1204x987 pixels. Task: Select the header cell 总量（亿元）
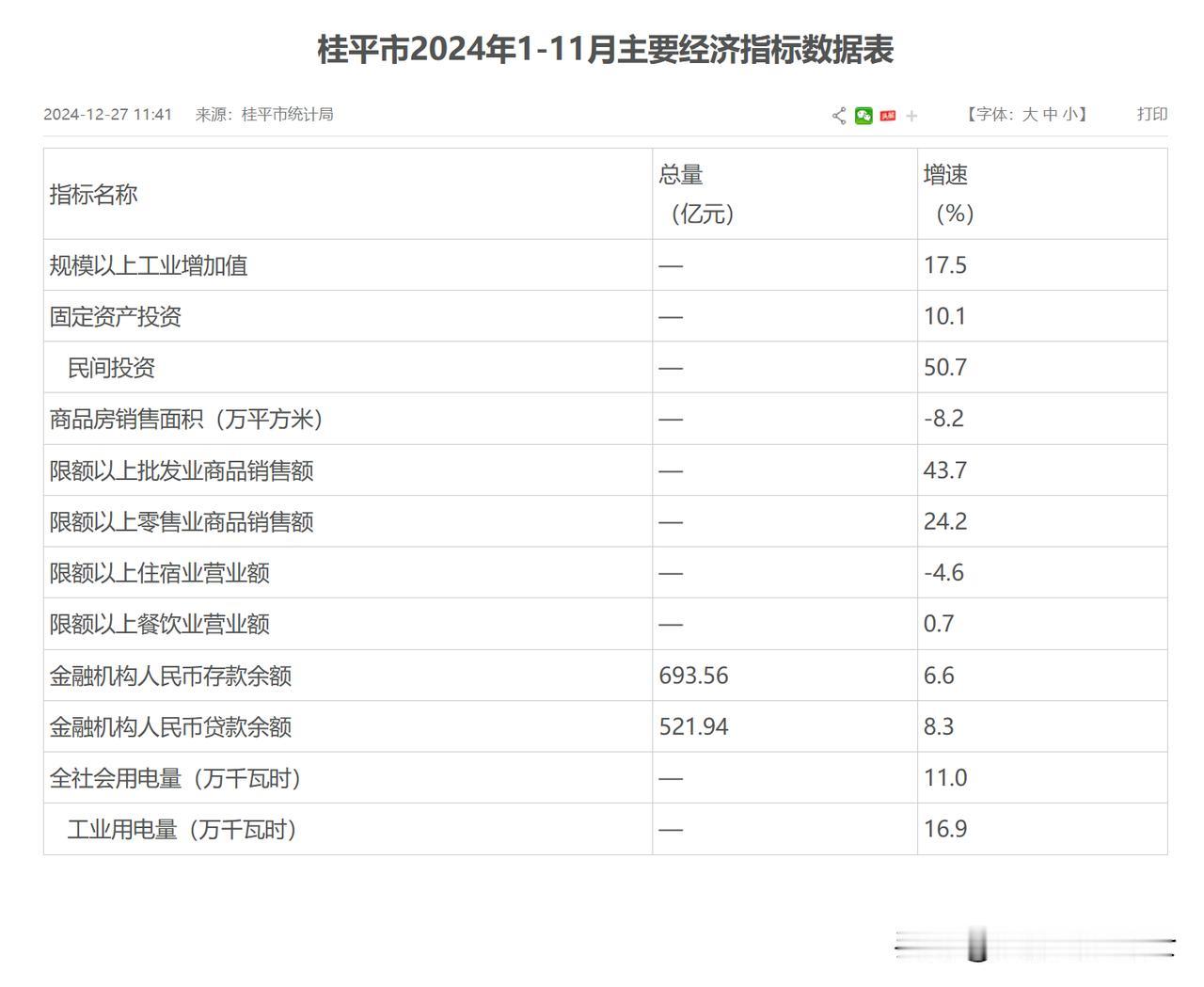(784, 194)
